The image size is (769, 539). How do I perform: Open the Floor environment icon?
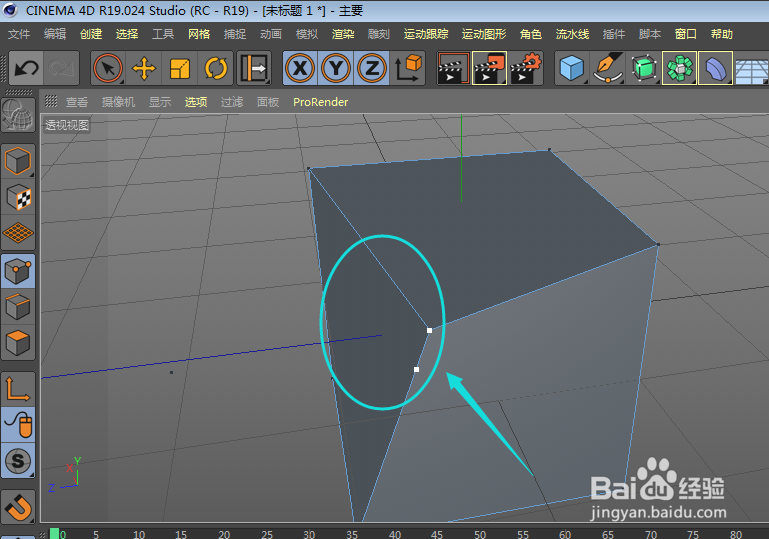tap(752, 68)
